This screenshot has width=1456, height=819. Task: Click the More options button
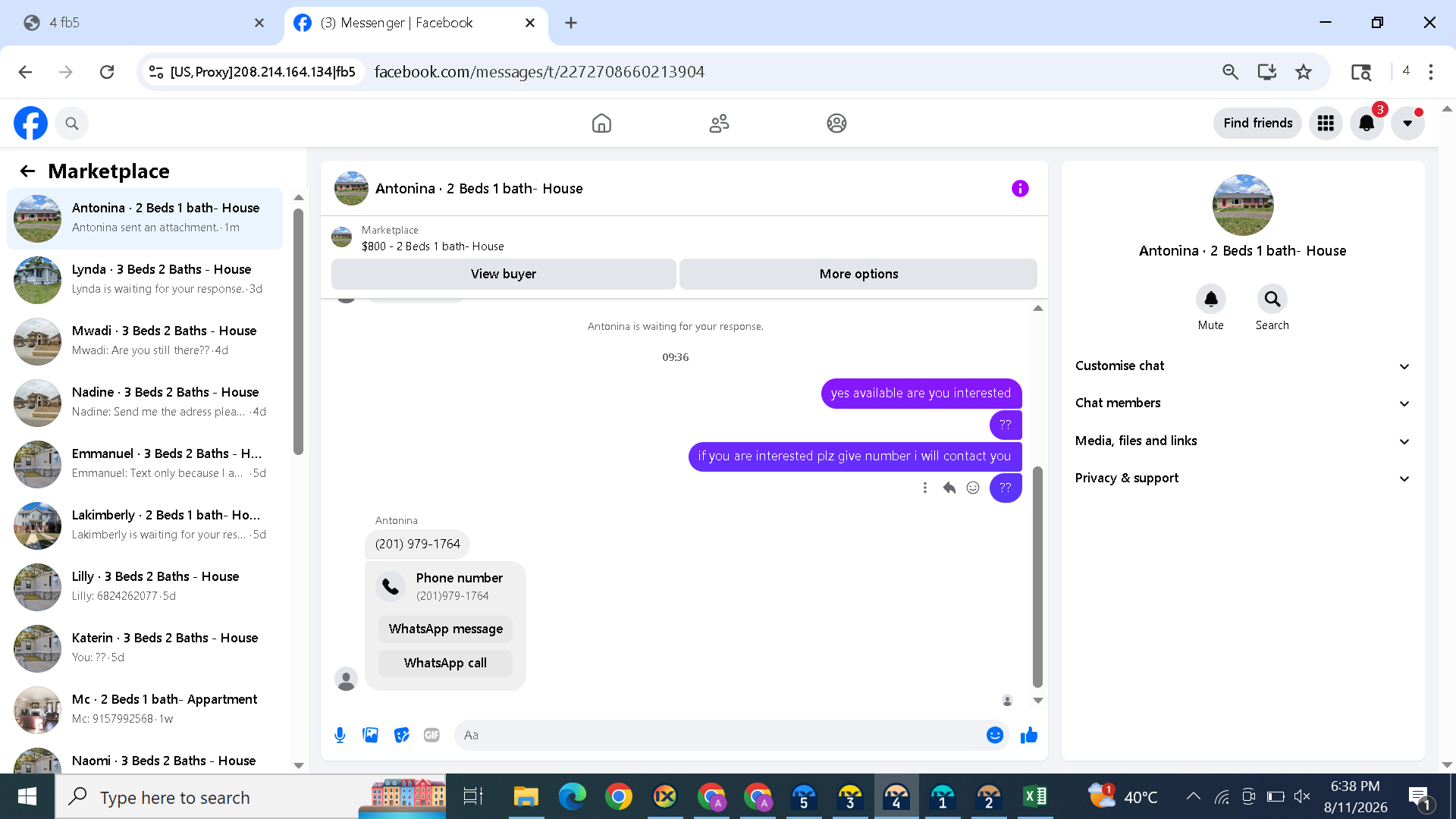858,274
